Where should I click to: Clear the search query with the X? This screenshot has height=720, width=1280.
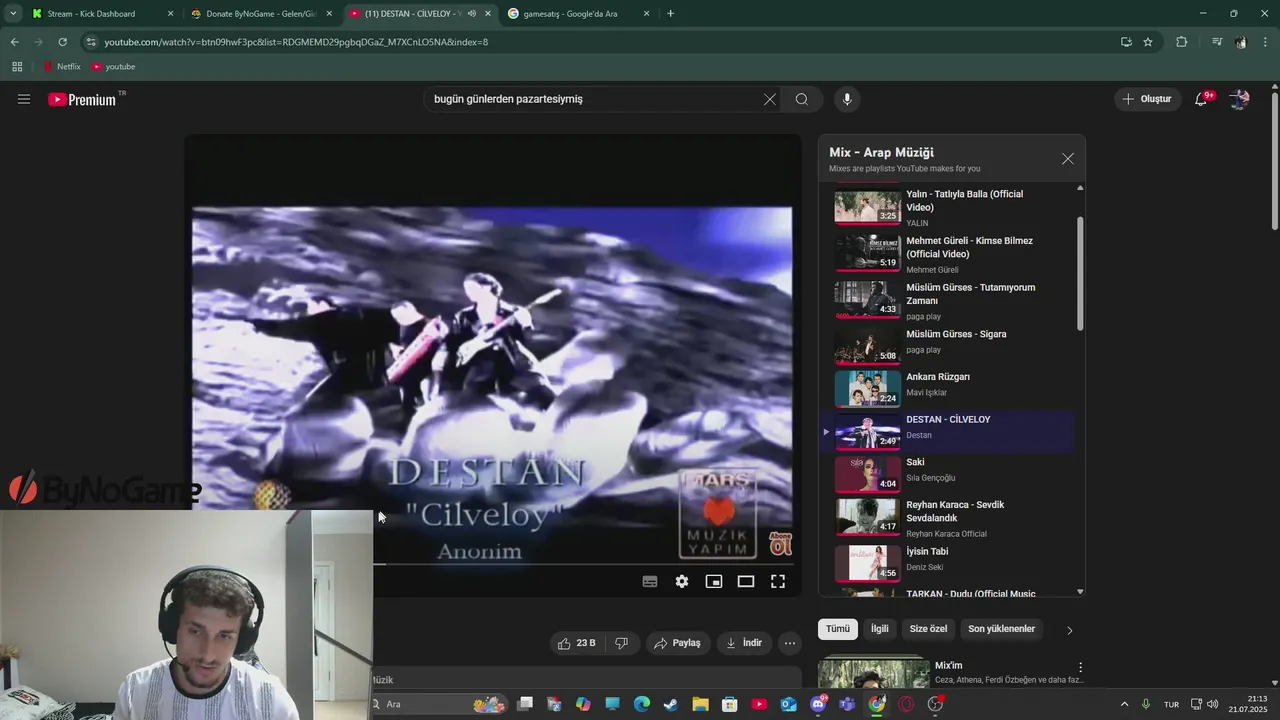[770, 99]
